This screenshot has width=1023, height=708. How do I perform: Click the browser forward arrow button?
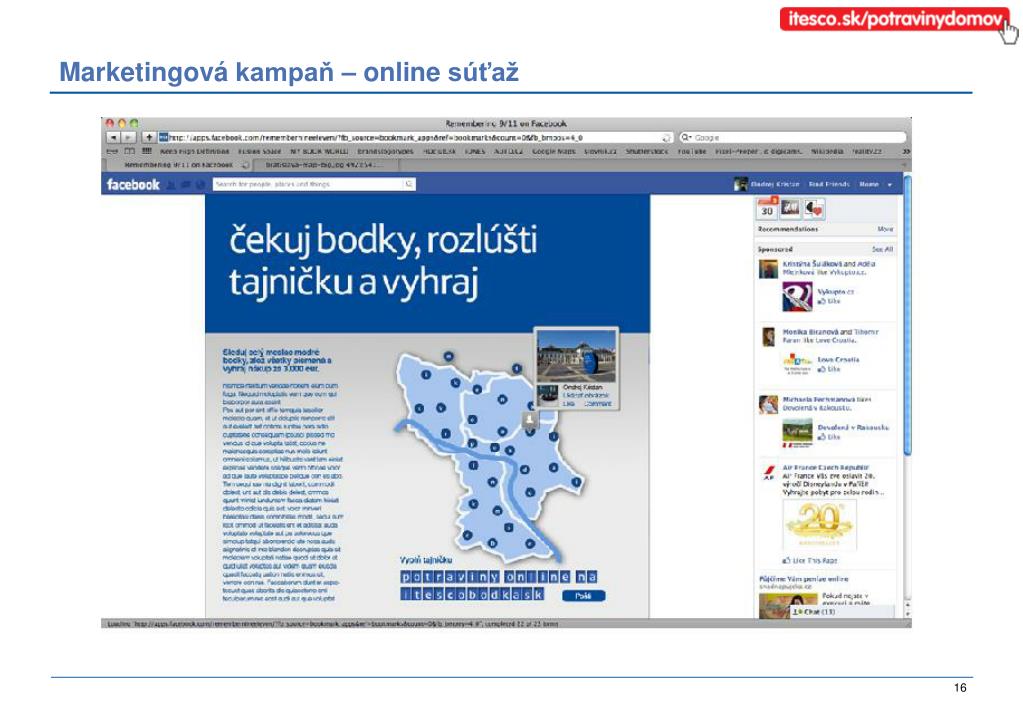tap(129, 137)
